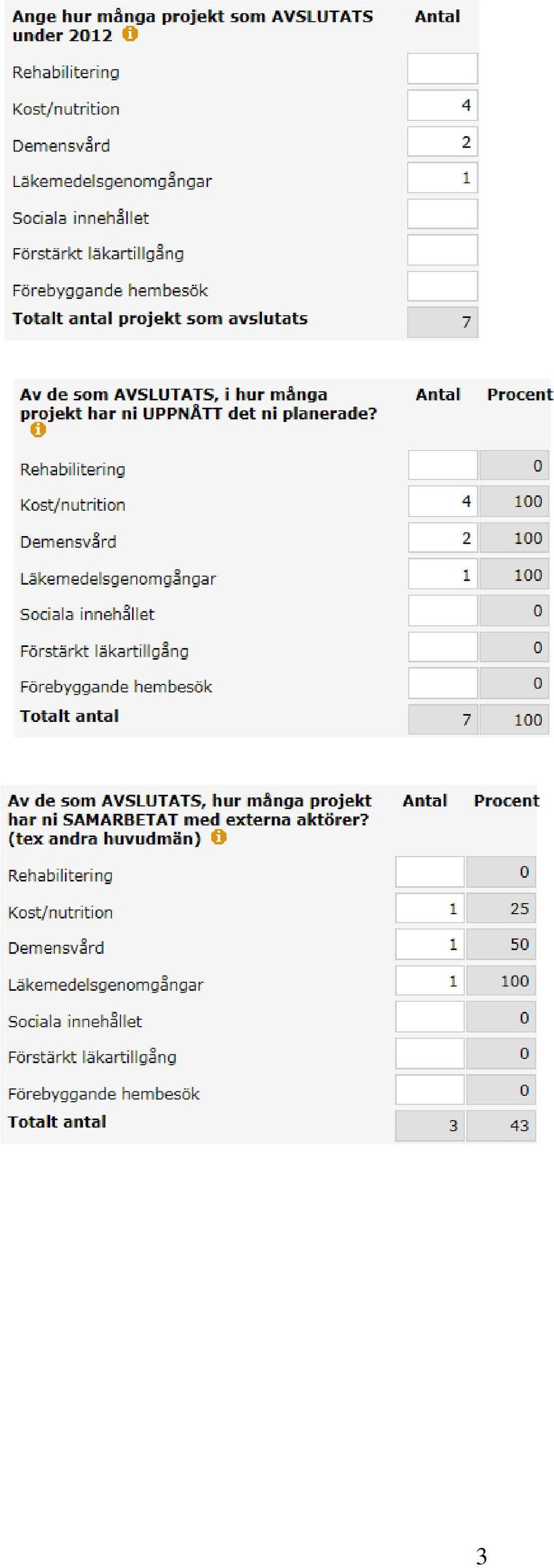Image resolution: width=554 pixels, height=1568 pixels.
Task: Select Rehabilitering Antal field in SAMARBETAT table
Action: click(x=430, y=871)
